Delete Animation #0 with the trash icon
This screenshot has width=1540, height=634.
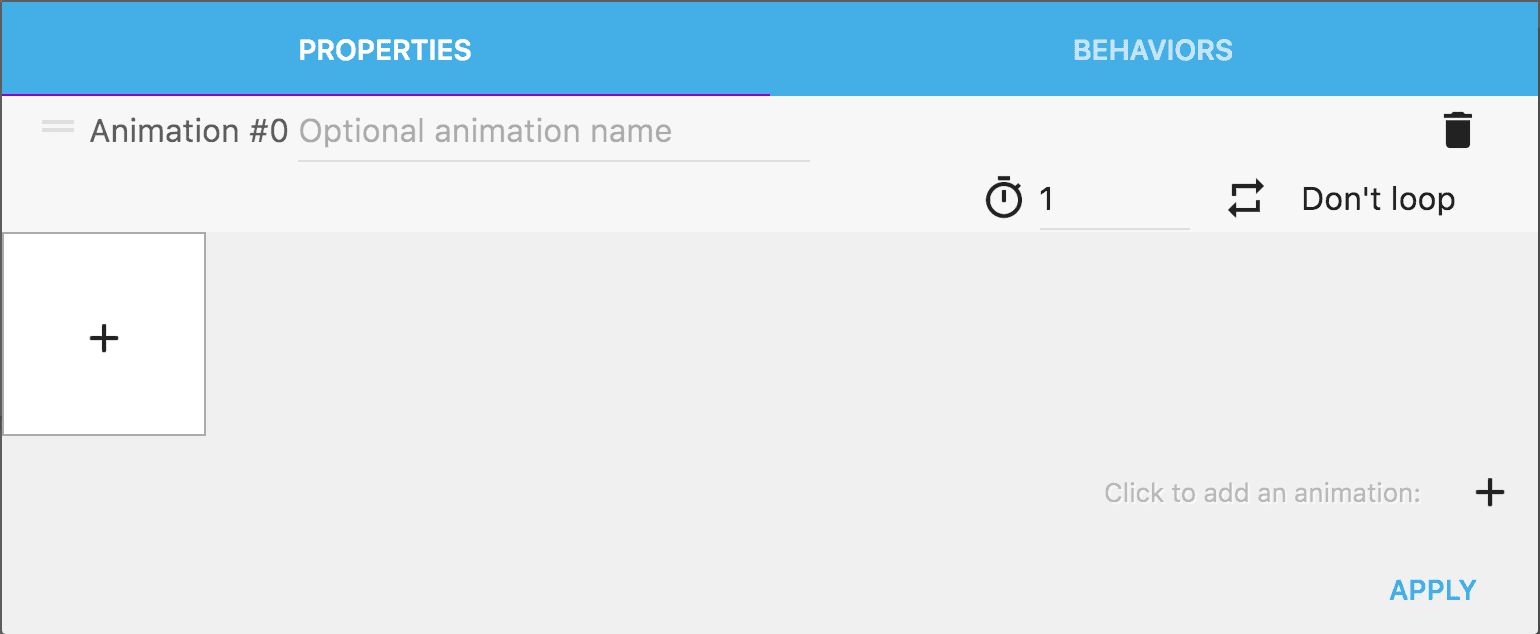[1458, 131]
